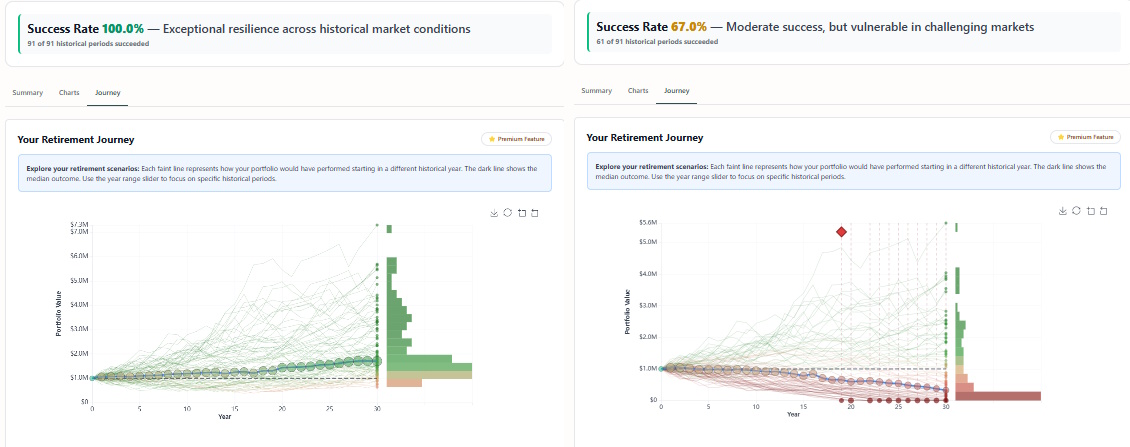1130x447 pixels.
Task: Click the start point at year 0, 100.0% chart
Action: coord(92,378)
